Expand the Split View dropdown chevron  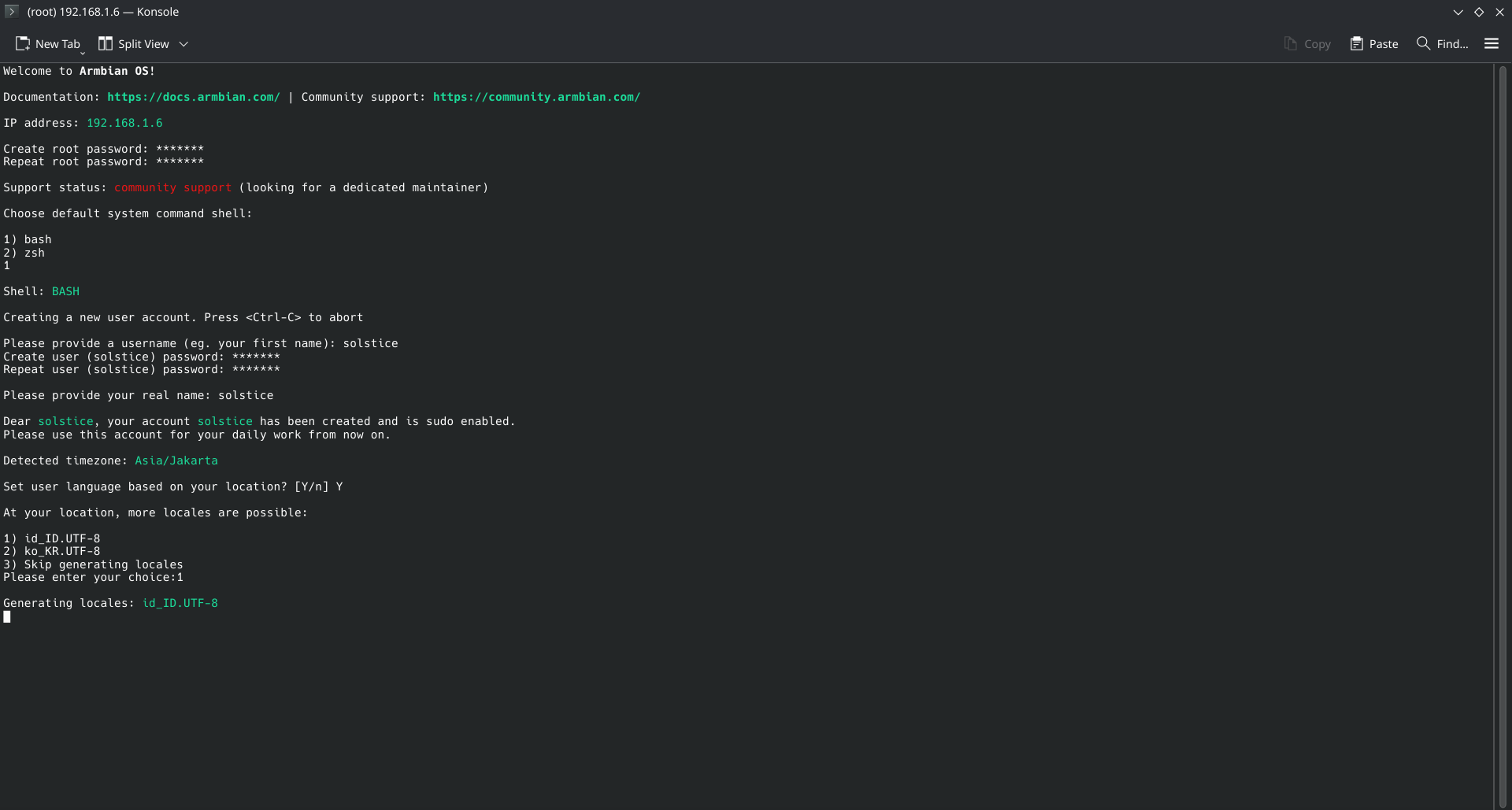(183, 44)
